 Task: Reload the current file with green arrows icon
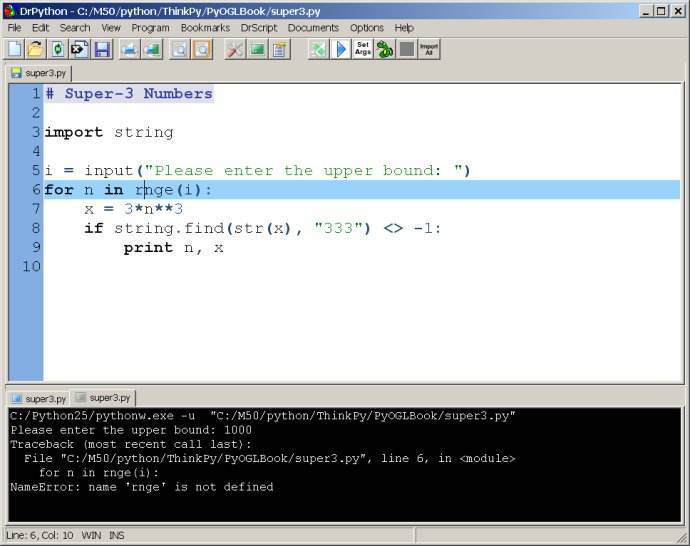58,49
